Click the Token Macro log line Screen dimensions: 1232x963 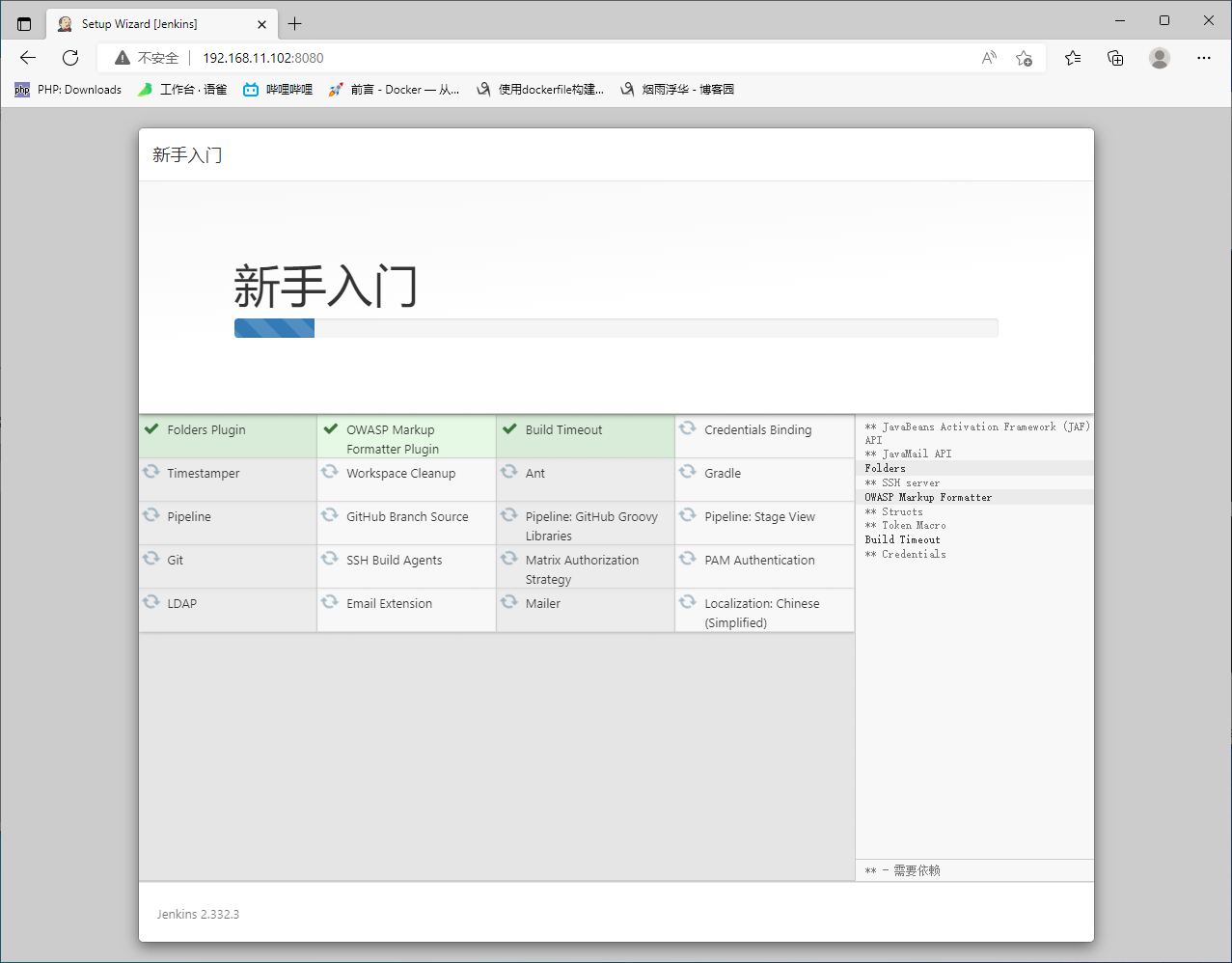905,526
